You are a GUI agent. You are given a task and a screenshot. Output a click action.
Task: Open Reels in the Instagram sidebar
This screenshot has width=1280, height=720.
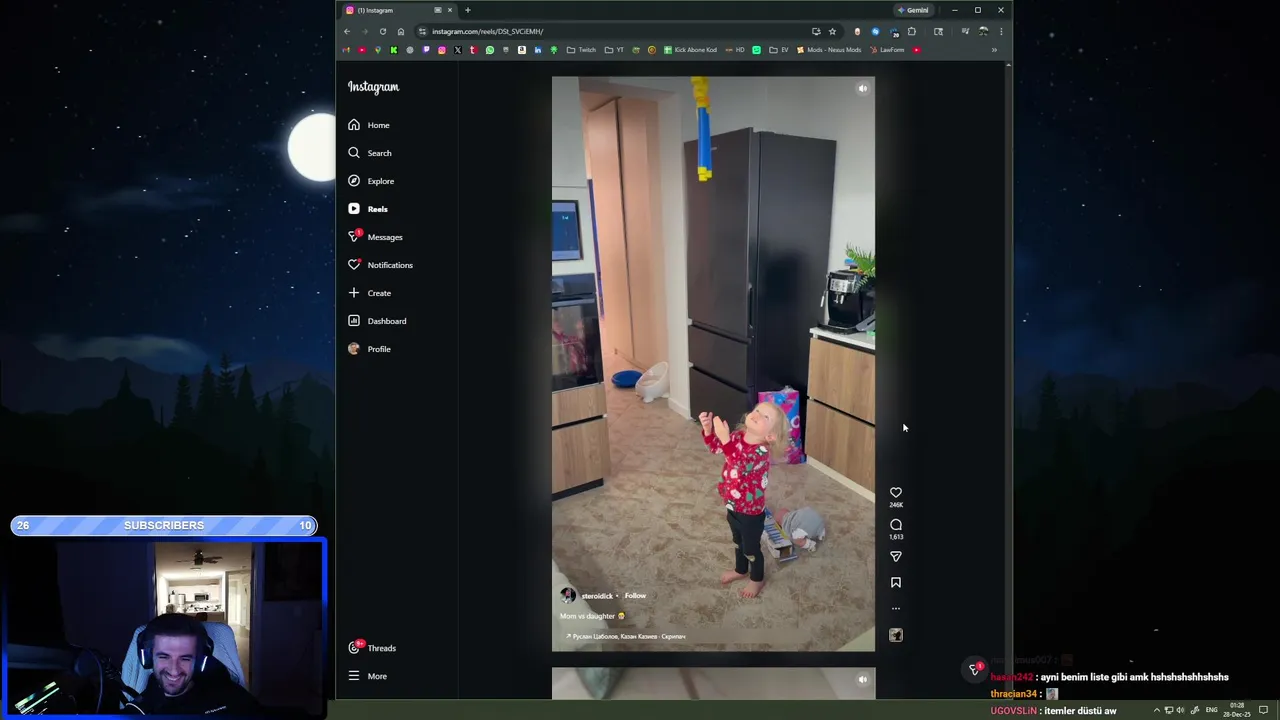point(368,209)
